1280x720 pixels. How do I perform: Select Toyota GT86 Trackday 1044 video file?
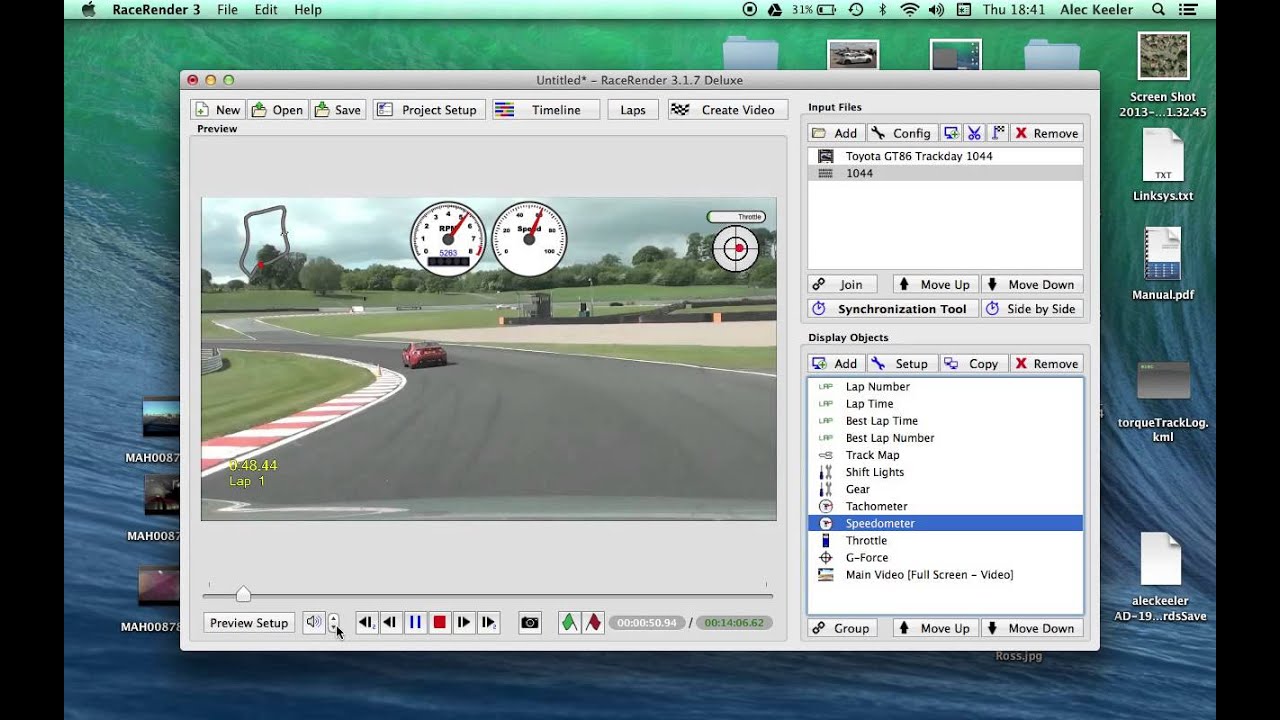tap(945, 156)
